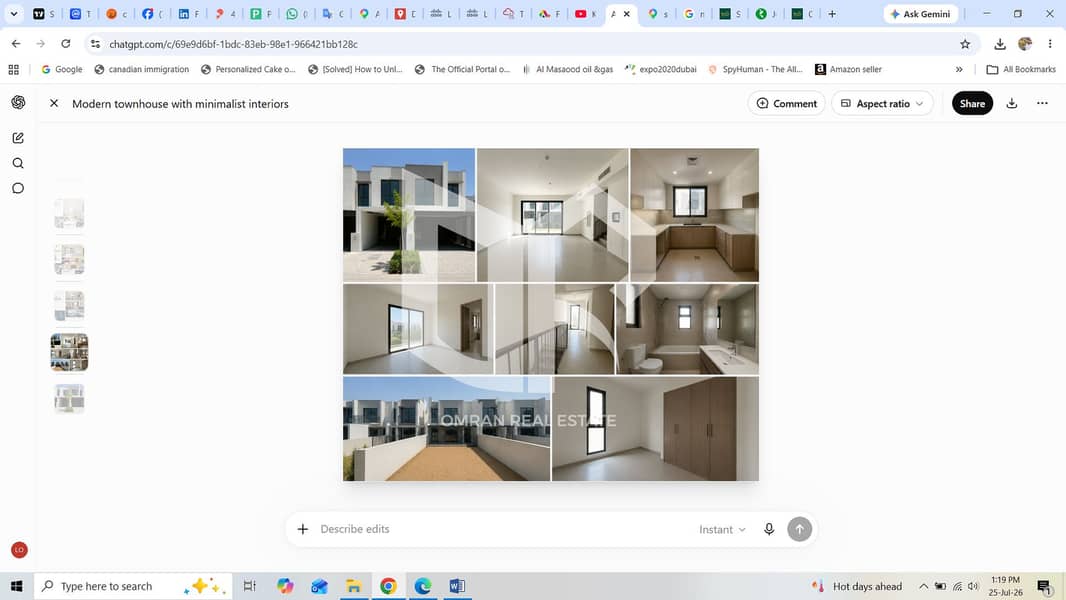Open The Official Portal bookmark
The width and height of the screenshot is (1066, 600).
tap(462, 69)
